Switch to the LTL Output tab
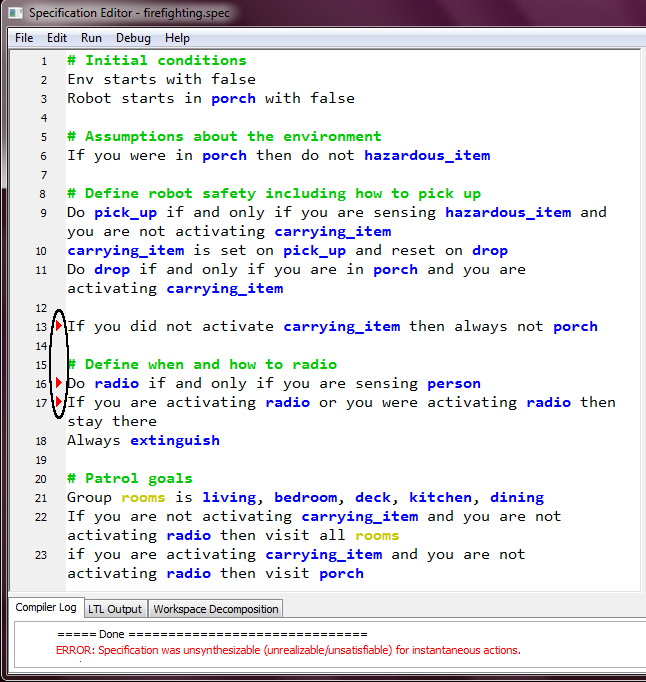The width and height of the screenshot is (646, 682). 115,609
